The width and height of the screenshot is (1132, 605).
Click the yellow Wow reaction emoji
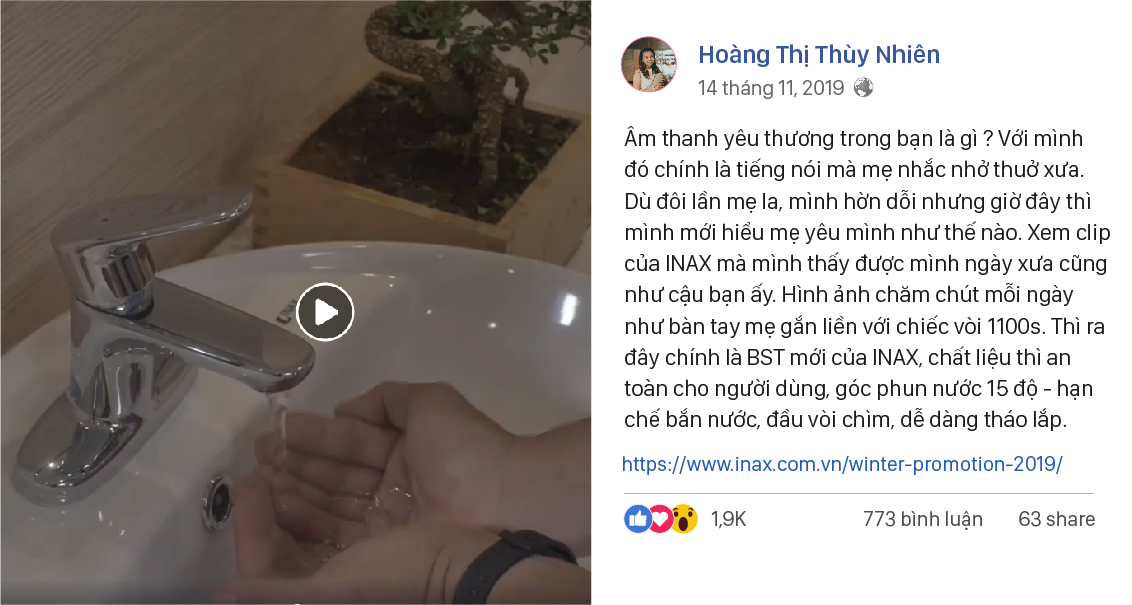[684, 518]
